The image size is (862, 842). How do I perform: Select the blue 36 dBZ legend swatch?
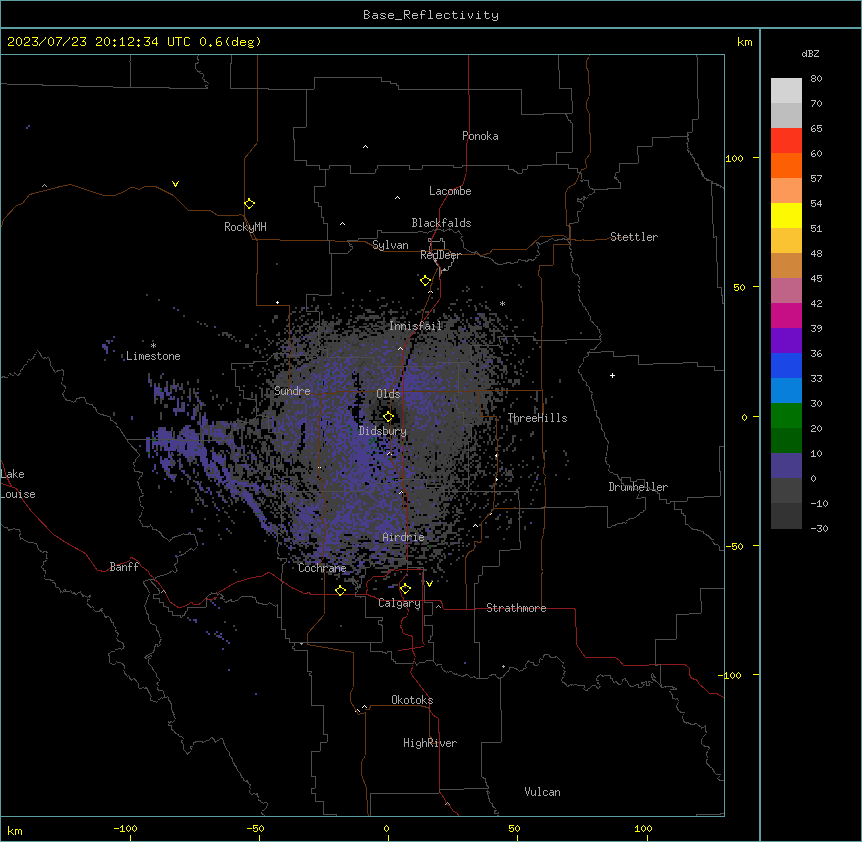786,365
